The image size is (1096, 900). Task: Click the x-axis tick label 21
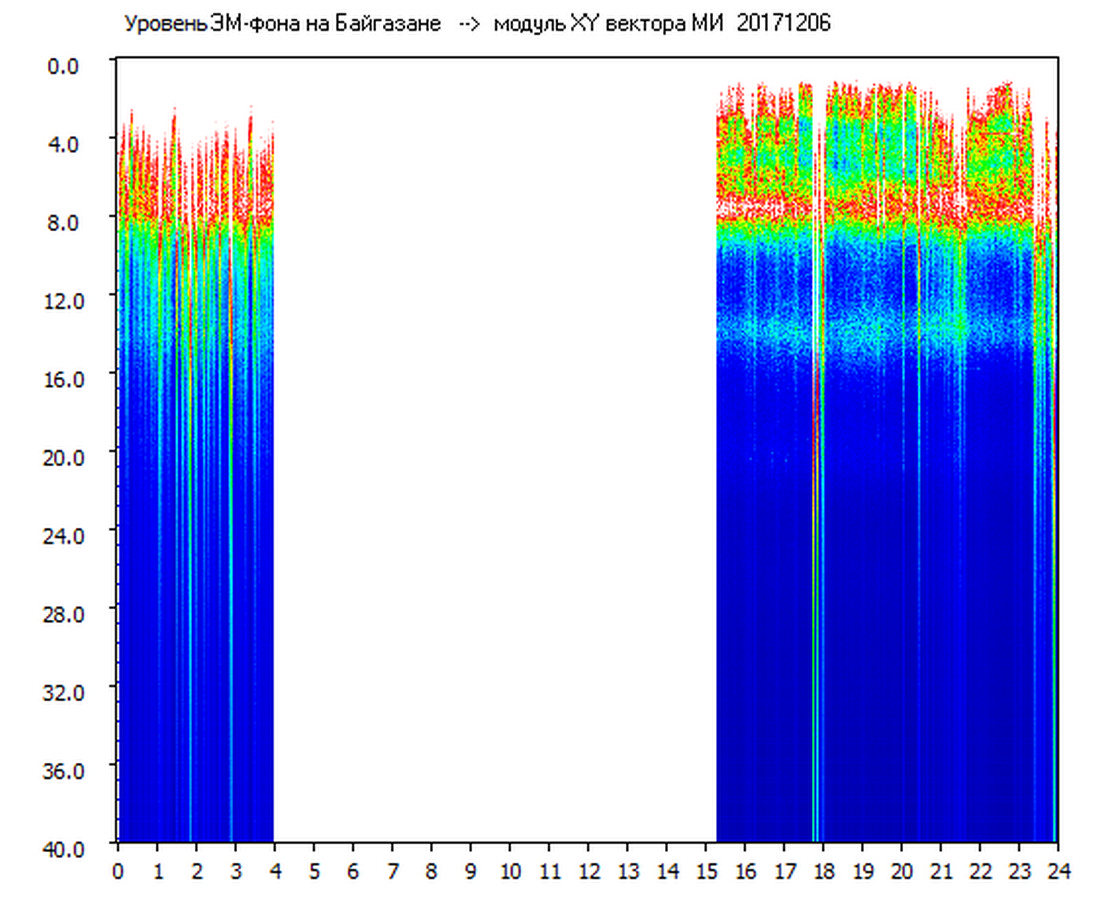click(941, 871)
